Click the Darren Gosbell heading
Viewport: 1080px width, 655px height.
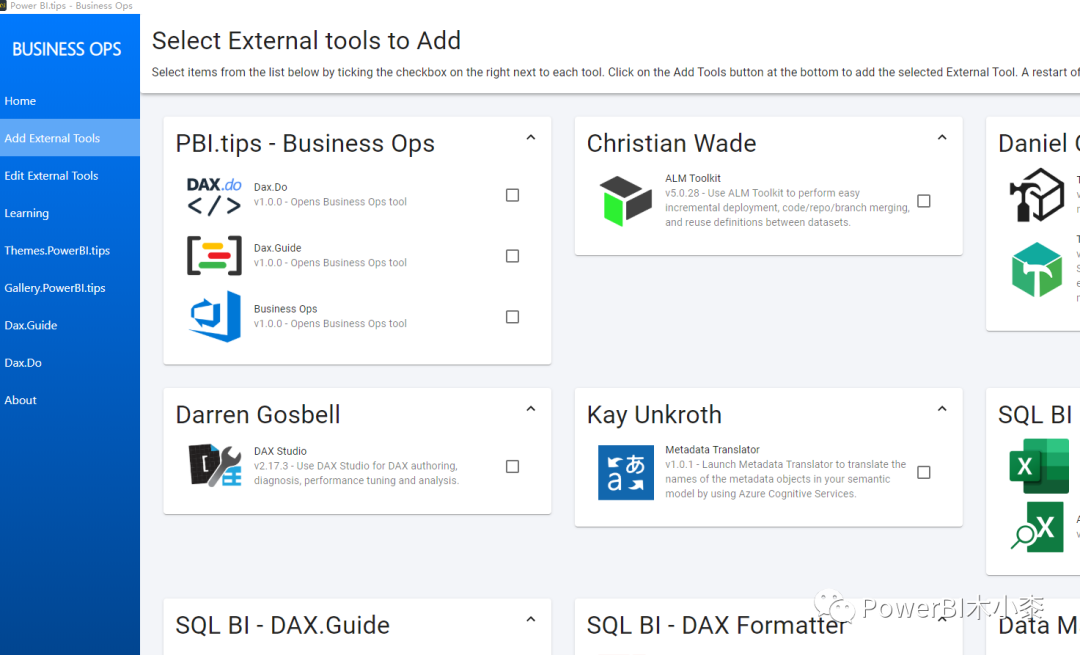[x=258, y=415]
